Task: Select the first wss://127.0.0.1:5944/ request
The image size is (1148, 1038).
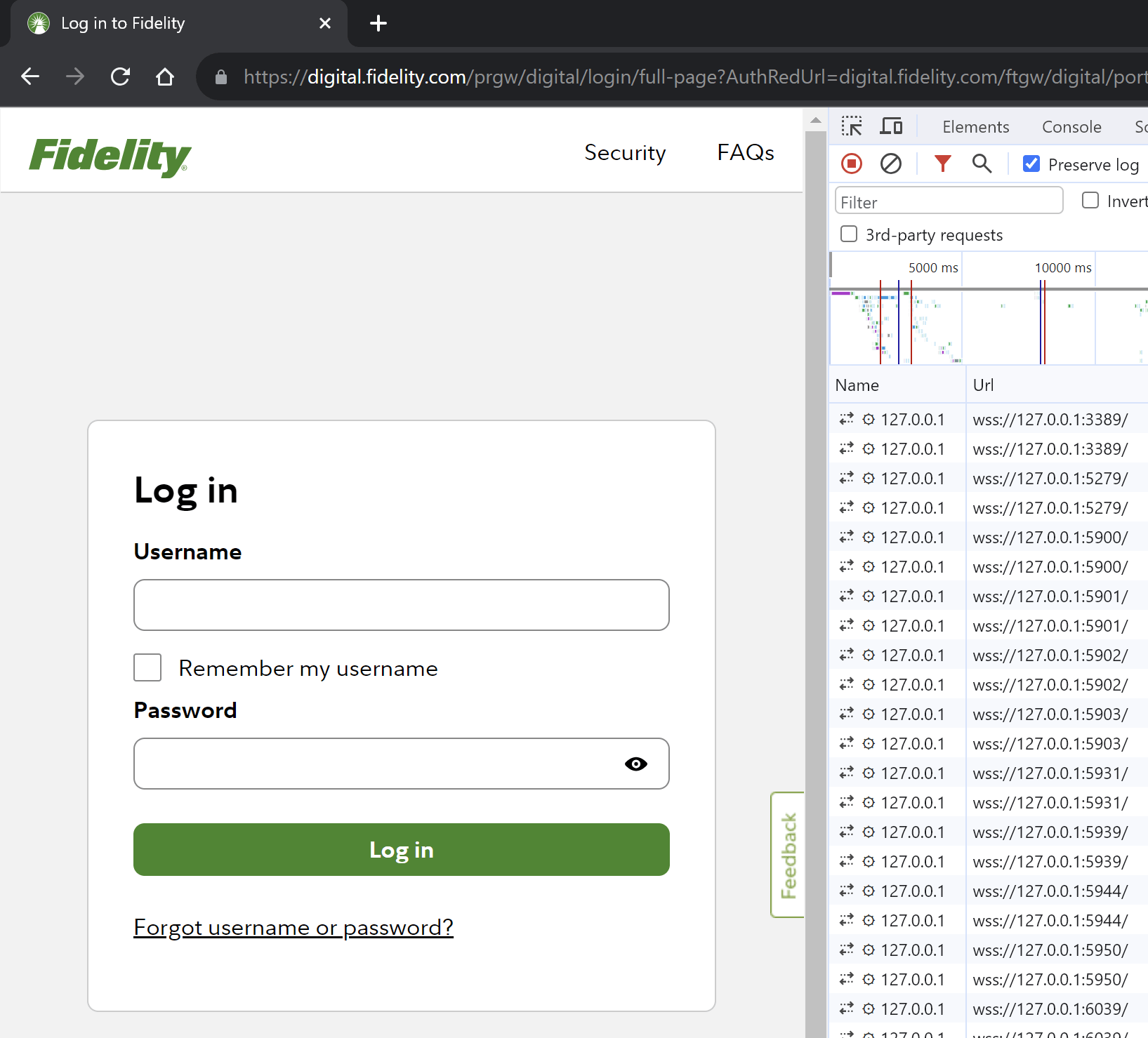Action: click(x=989, y=891)
